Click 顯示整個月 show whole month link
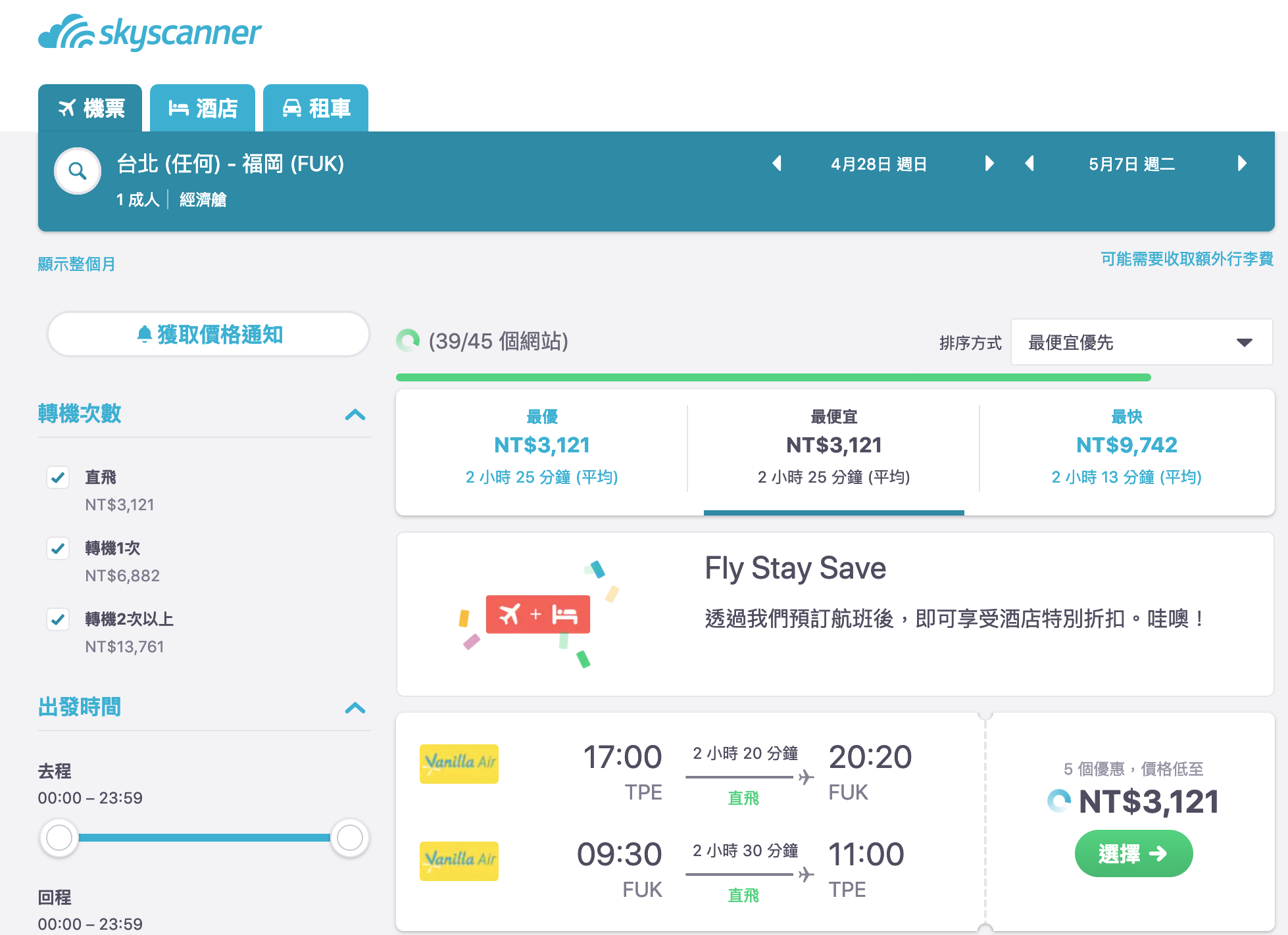 [x=76, y=264]
